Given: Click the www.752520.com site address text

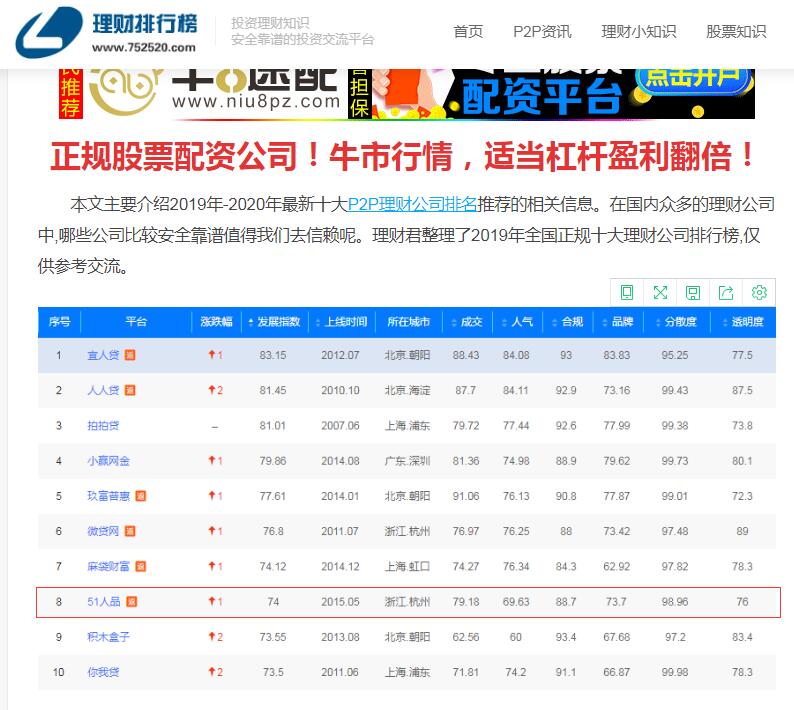Looking at the screenshot, I should [x=144, y=48].
